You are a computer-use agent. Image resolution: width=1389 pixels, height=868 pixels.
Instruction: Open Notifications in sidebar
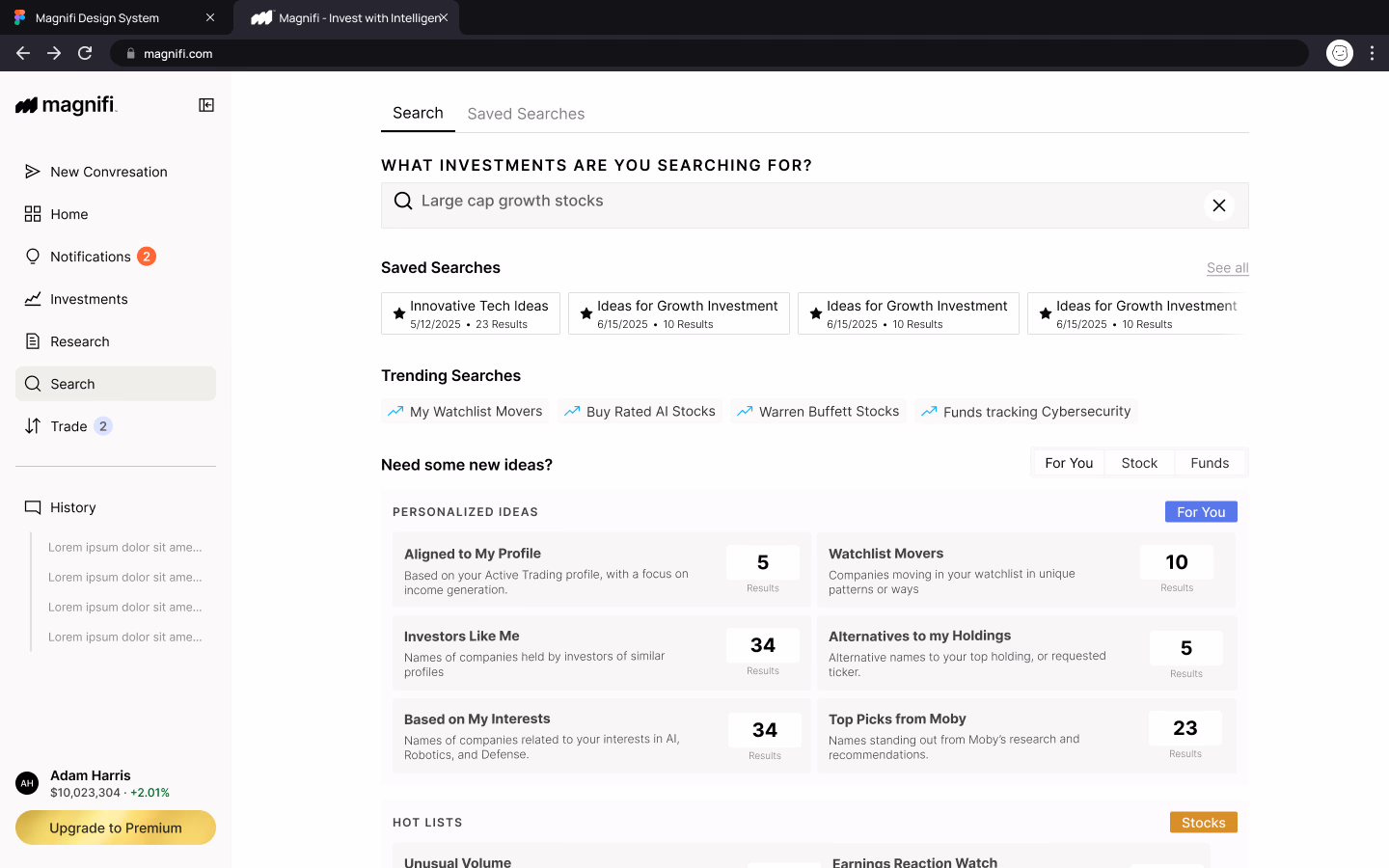[x=116, y=257]
